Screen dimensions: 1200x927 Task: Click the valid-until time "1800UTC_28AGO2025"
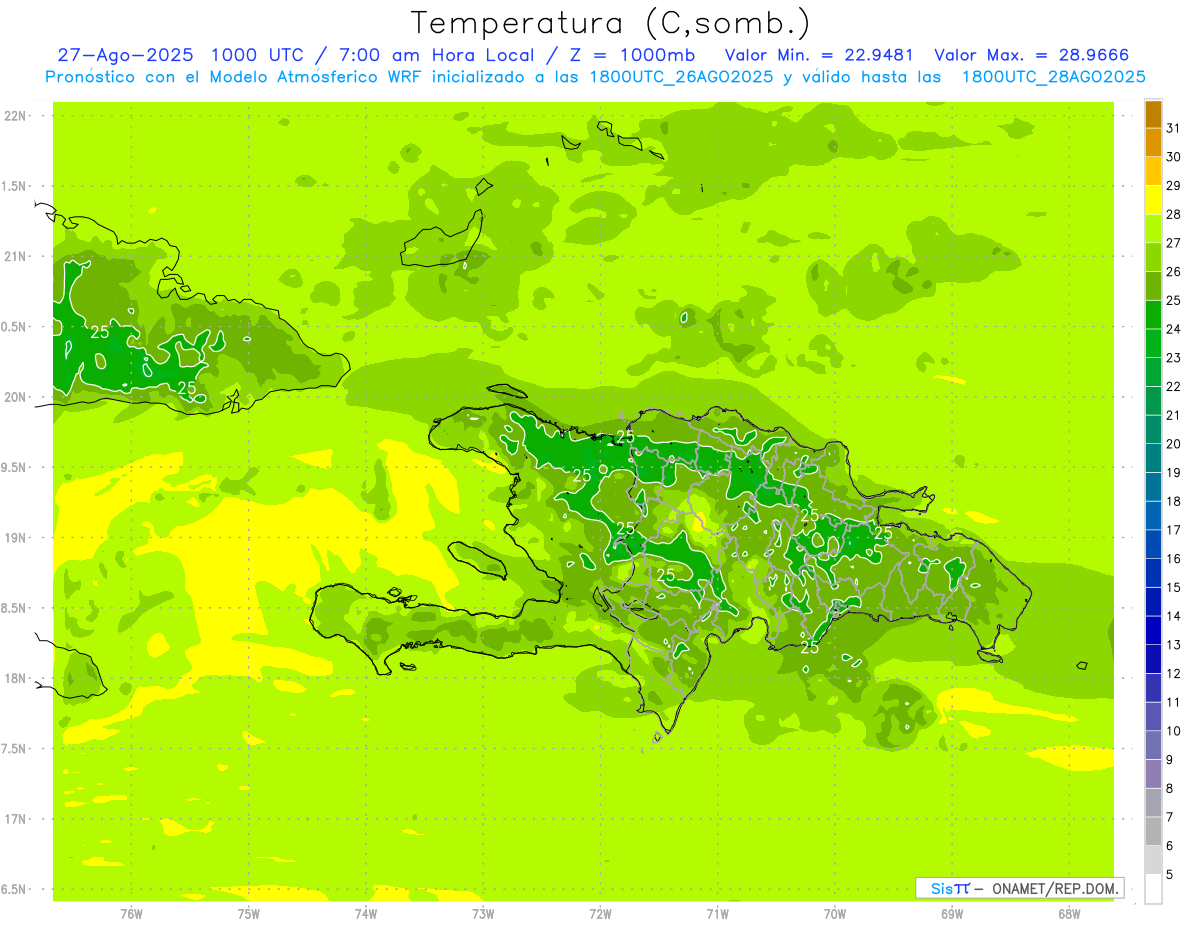[x=1053, y=77]
